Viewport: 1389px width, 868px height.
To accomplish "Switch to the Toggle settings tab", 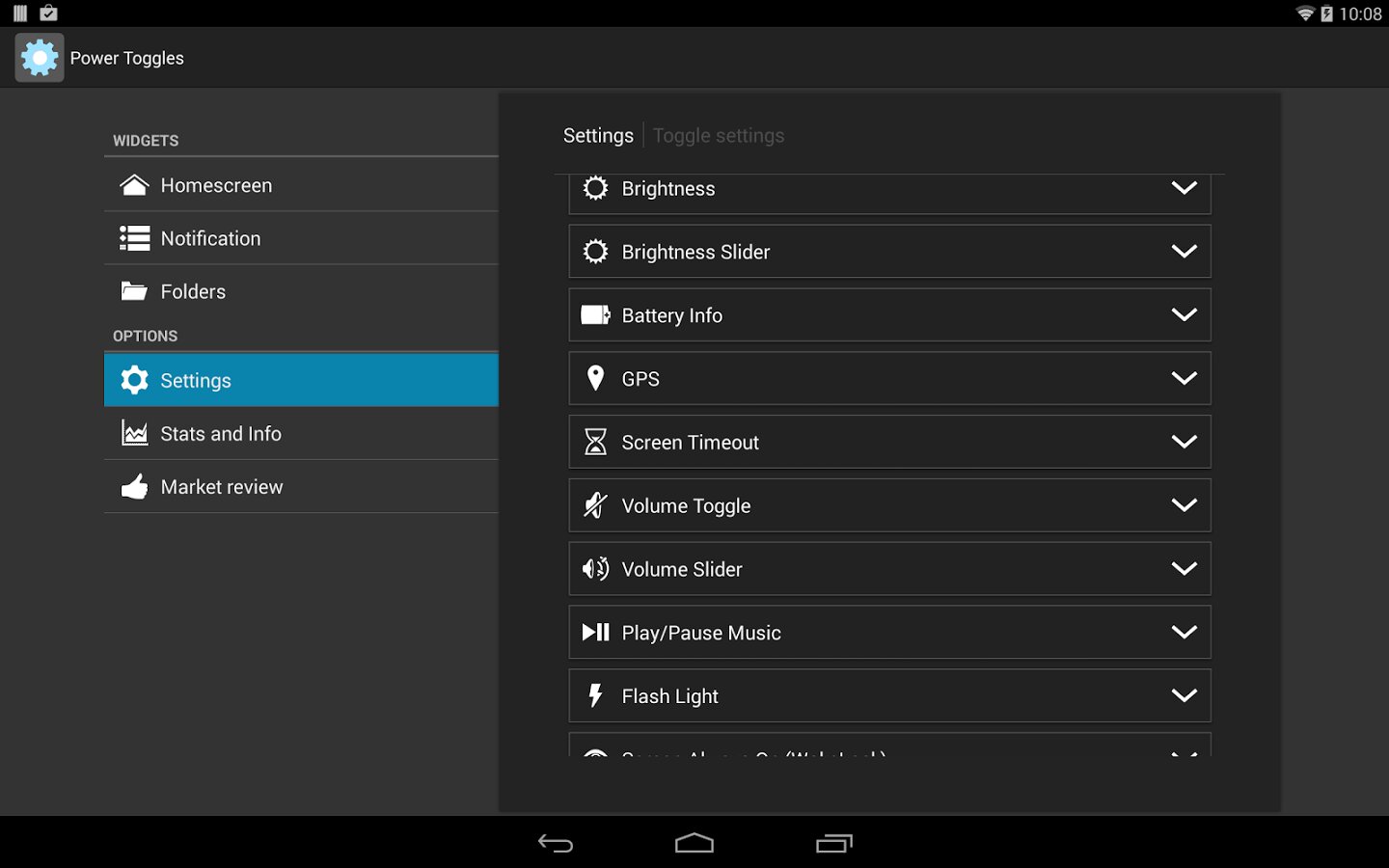I will 719,136.
